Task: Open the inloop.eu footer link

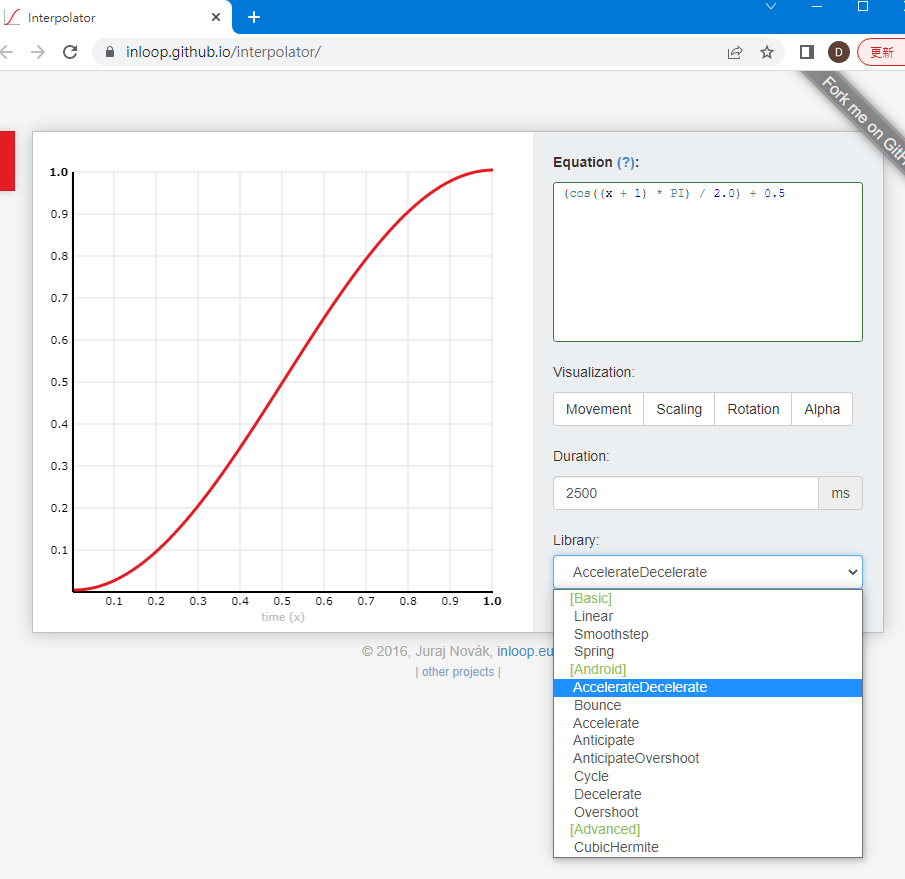Action: [525, 652]
